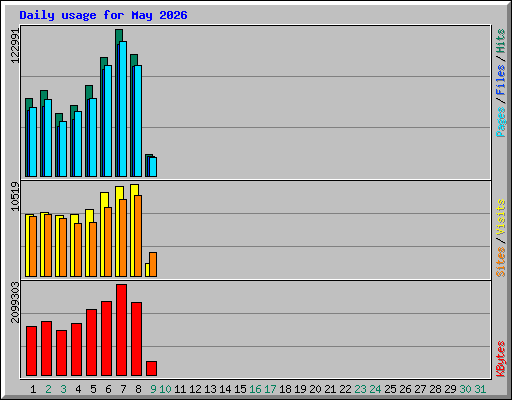Click the cyan Pages bar for day 3
Screen dimensions: 512x400
pyautogui.click(x=63, y=149)
